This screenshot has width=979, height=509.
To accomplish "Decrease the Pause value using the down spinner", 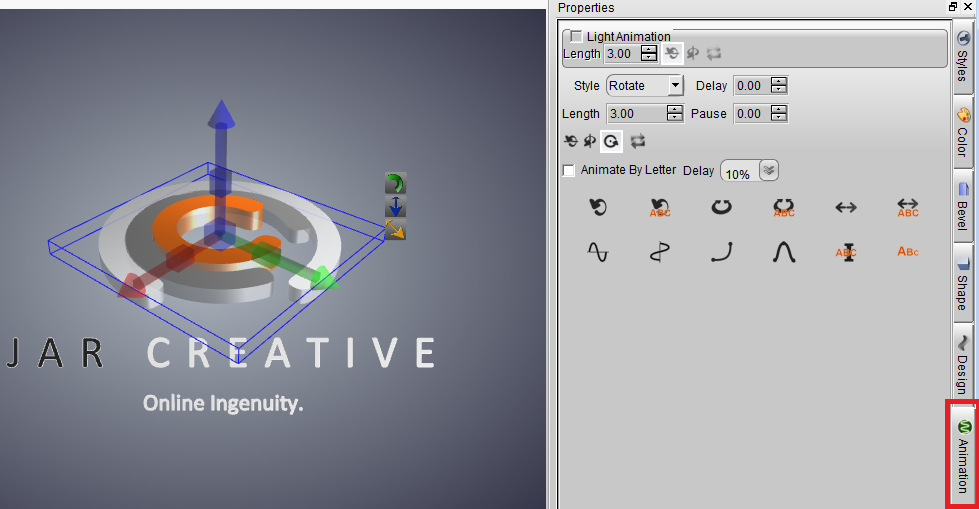I will point(779,117).
